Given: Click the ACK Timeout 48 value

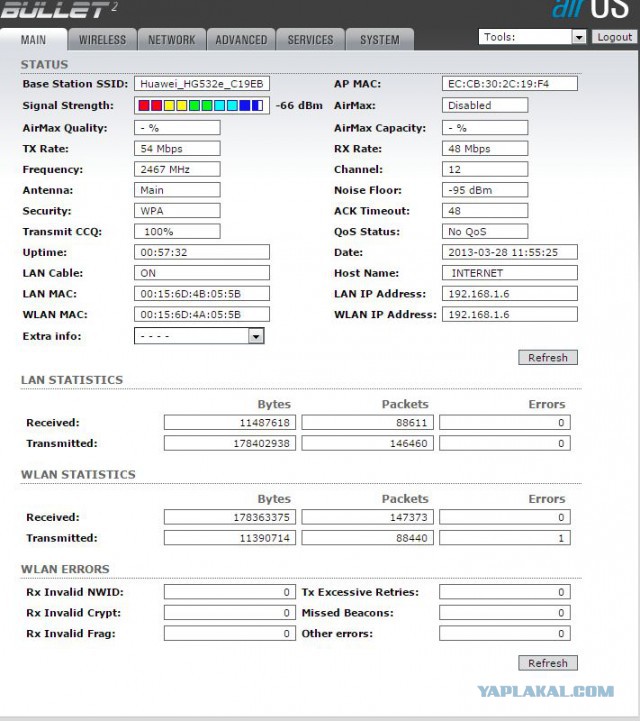Looking at the screenshot, I should pyautogui.click(x=485, y=211).
